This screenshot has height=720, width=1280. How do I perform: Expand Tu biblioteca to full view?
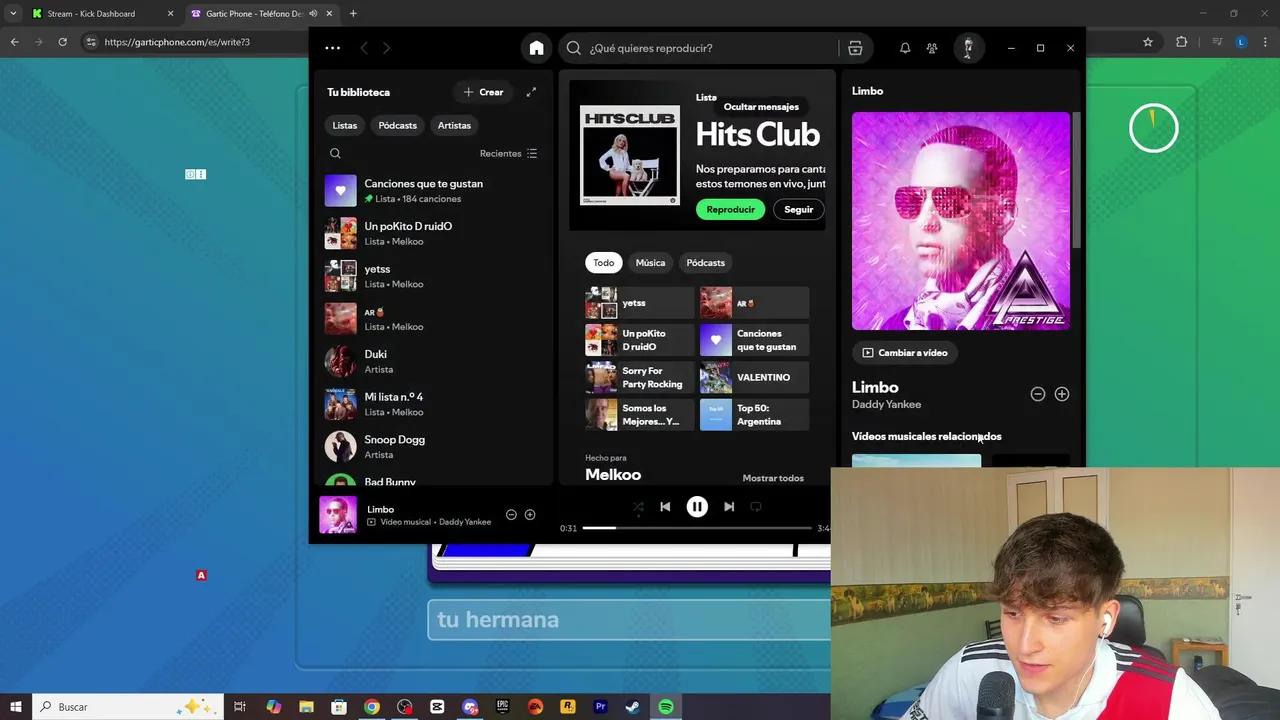(x=531, y=92)
